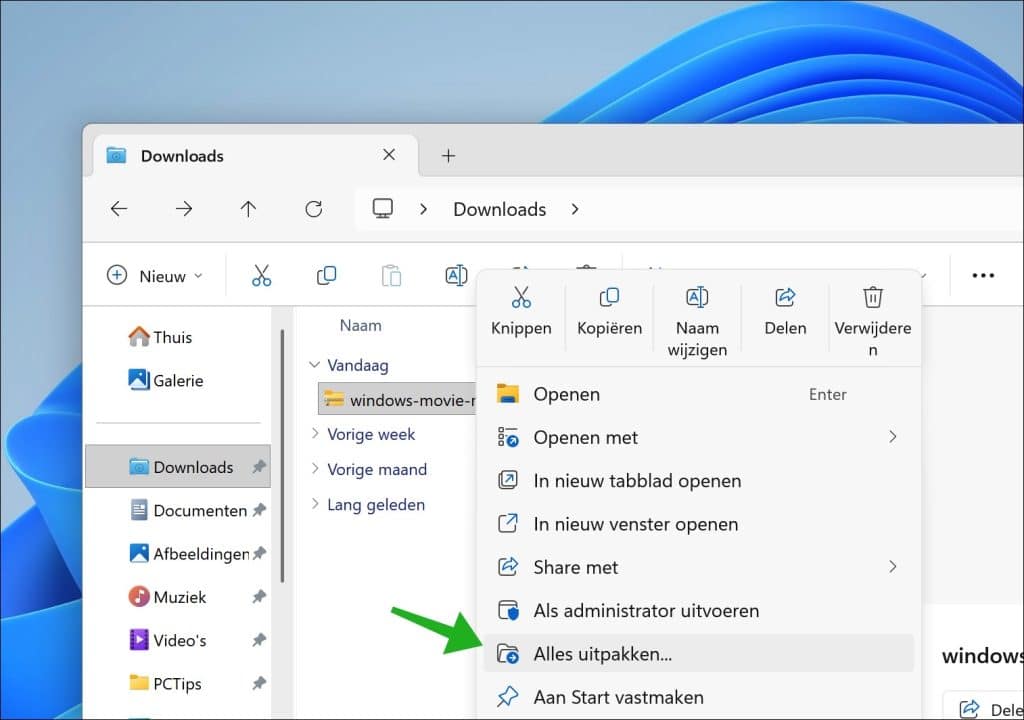The image size is (1024, 720).
Task: Click the toolbar scissors cut icon
Action: pos(261,276)
